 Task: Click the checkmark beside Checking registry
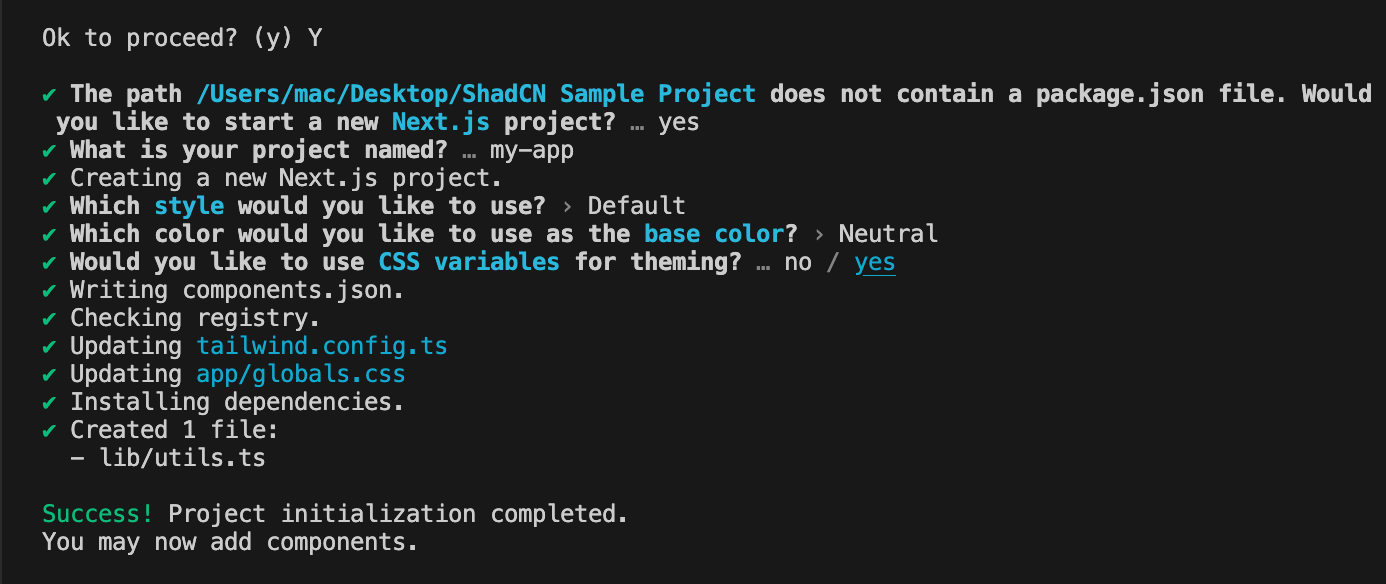49,318
